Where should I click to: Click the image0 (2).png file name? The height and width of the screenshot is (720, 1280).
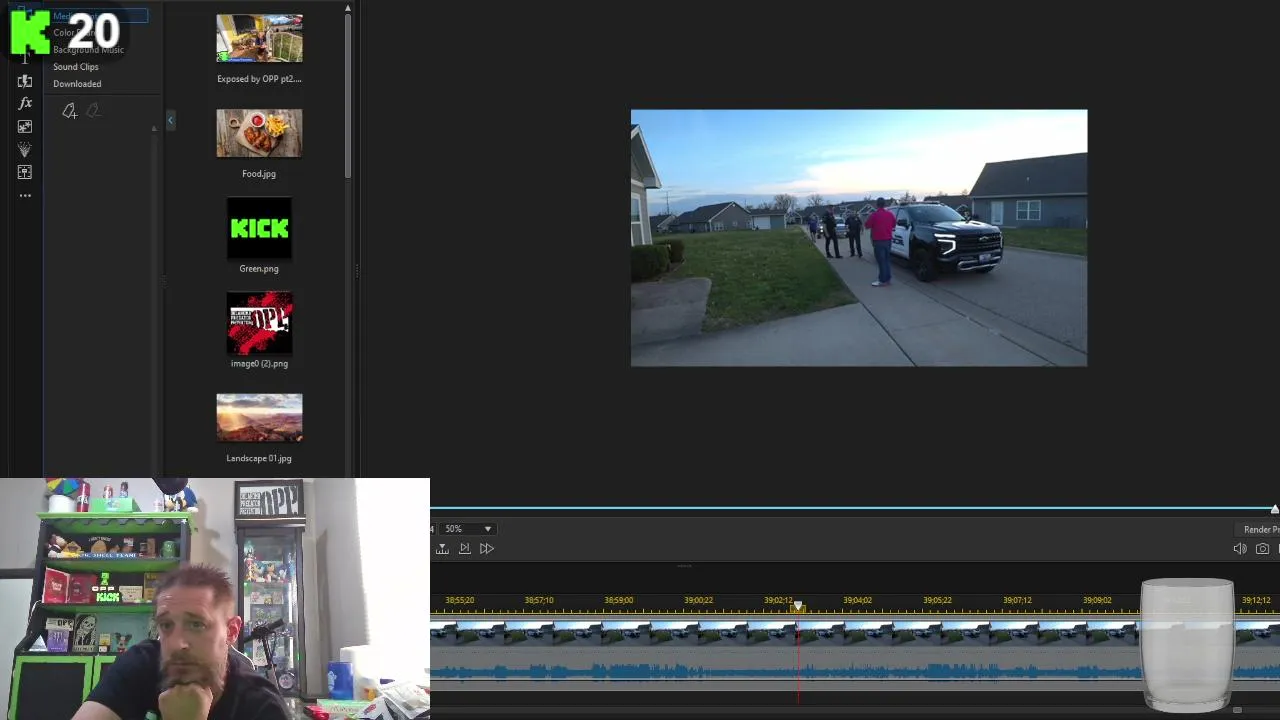pyautogui.click(x=259, y=364)
